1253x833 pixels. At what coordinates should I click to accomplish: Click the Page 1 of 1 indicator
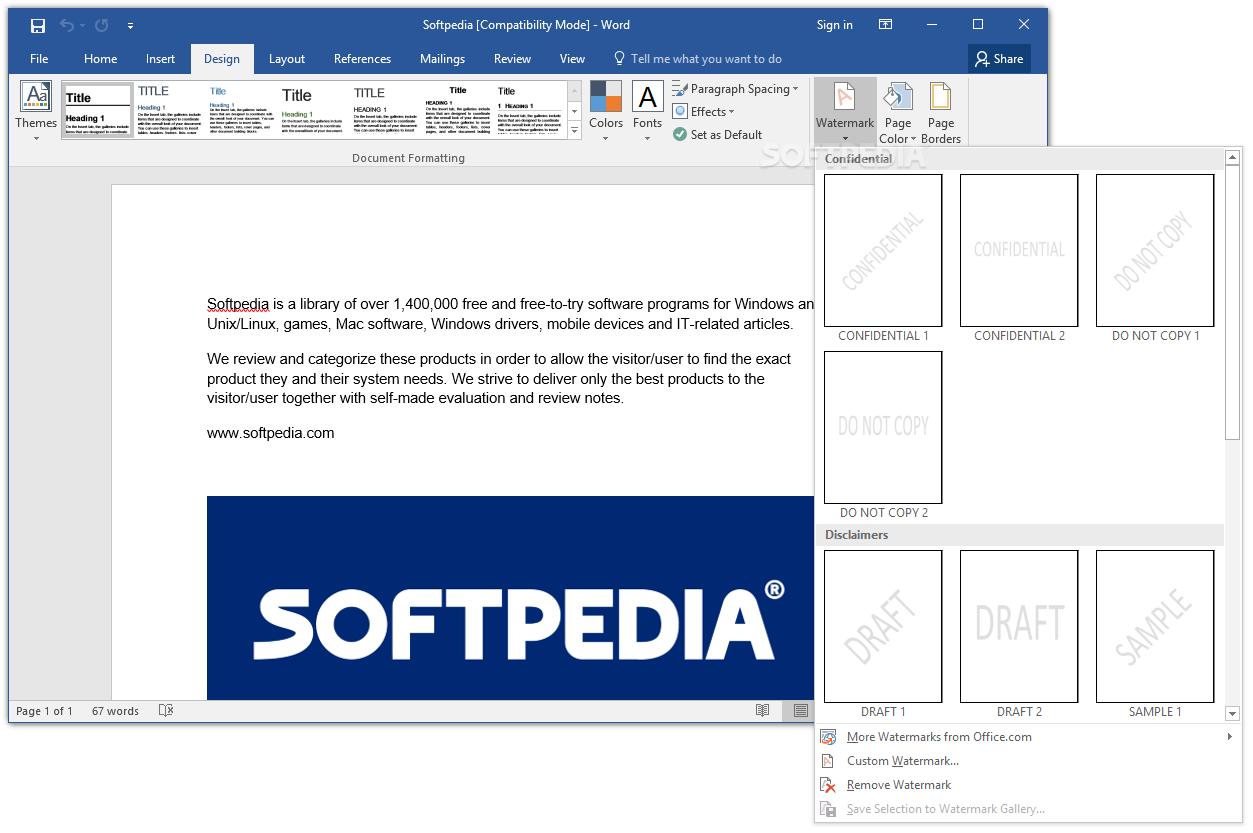(x=45, y=711)
